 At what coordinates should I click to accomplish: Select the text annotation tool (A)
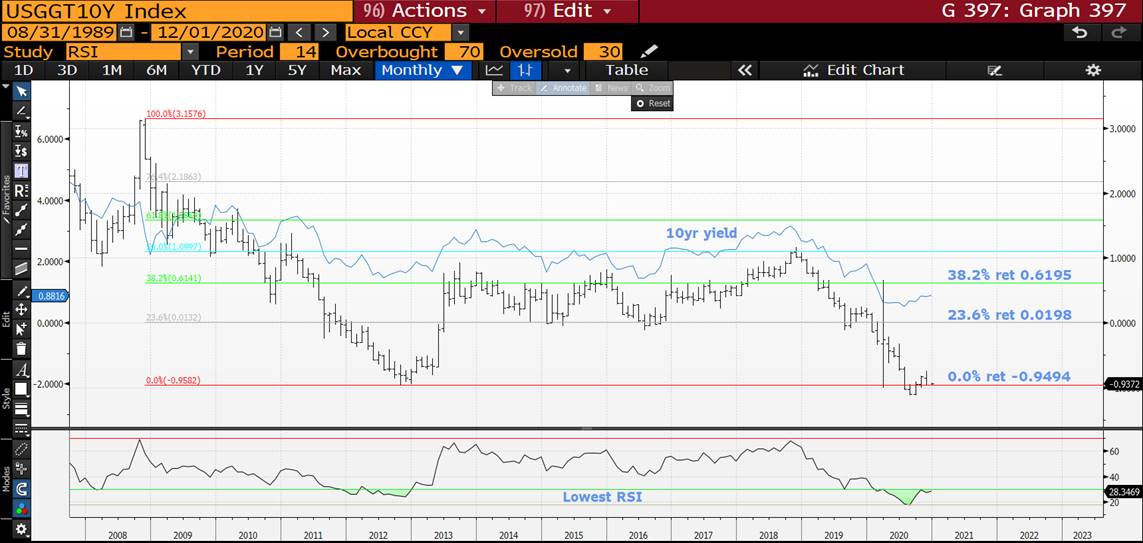(21, 369)
